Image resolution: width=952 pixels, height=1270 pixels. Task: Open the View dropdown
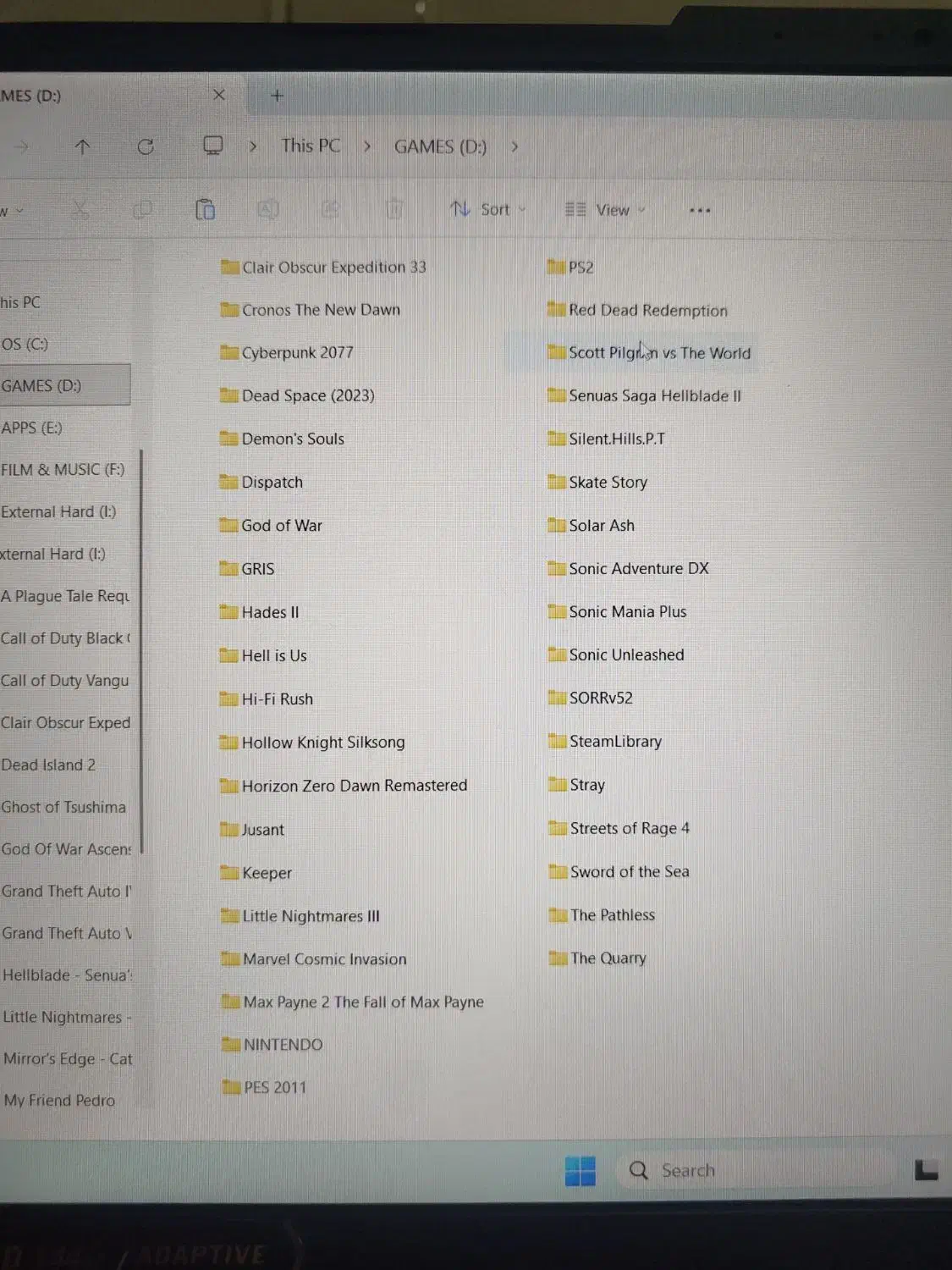(x=605, y=210)
